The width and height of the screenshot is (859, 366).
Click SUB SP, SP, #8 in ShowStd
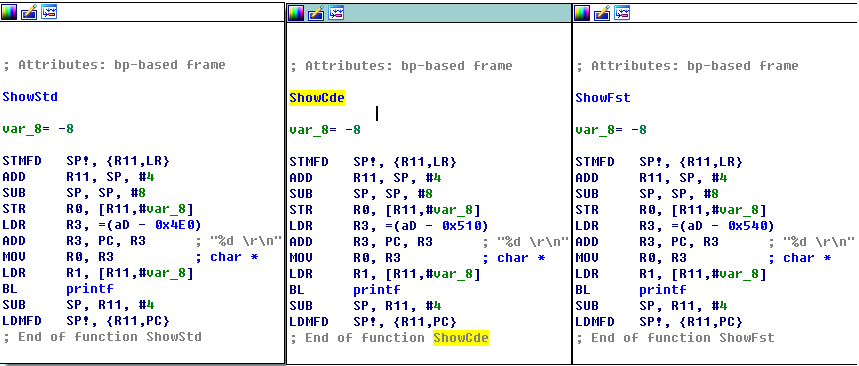click(x=74, y=193)
